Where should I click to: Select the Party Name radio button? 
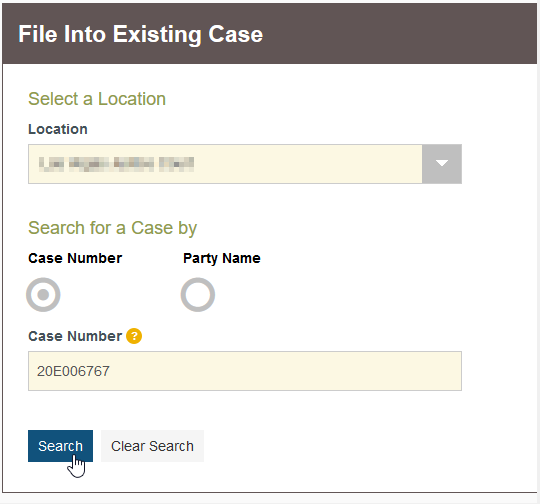[198, 295]
